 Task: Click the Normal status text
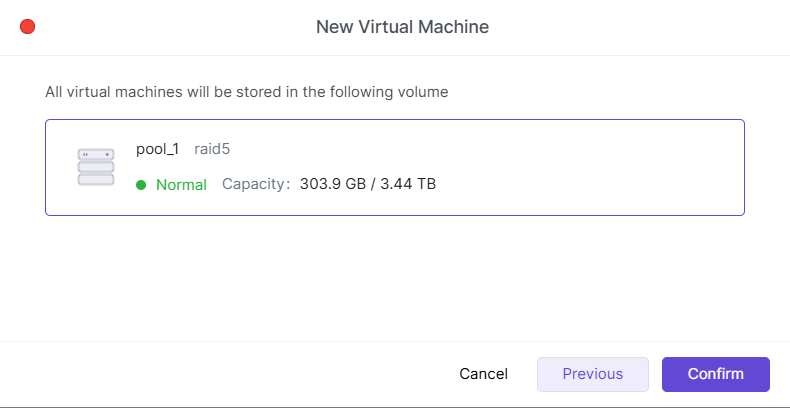(181, 184)
